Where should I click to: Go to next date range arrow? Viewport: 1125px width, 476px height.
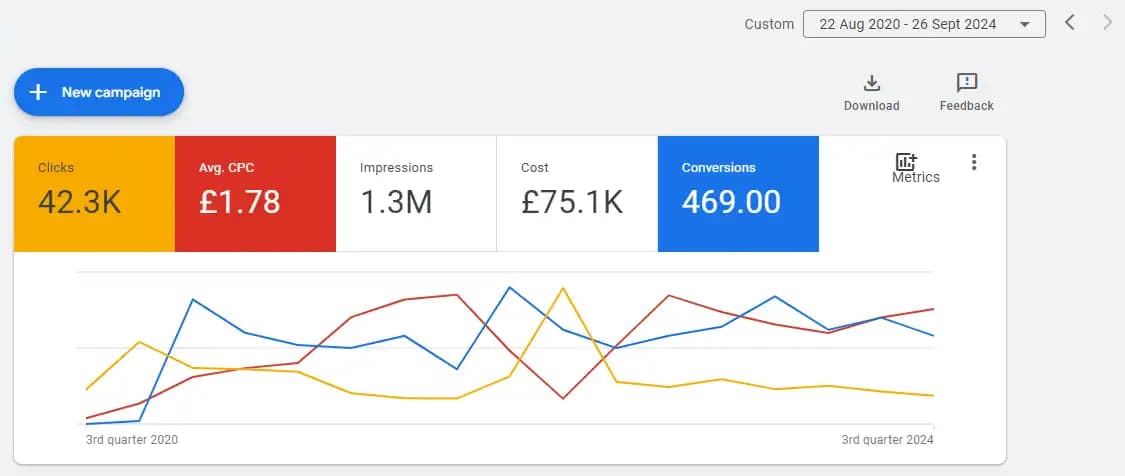(1108, 23)
